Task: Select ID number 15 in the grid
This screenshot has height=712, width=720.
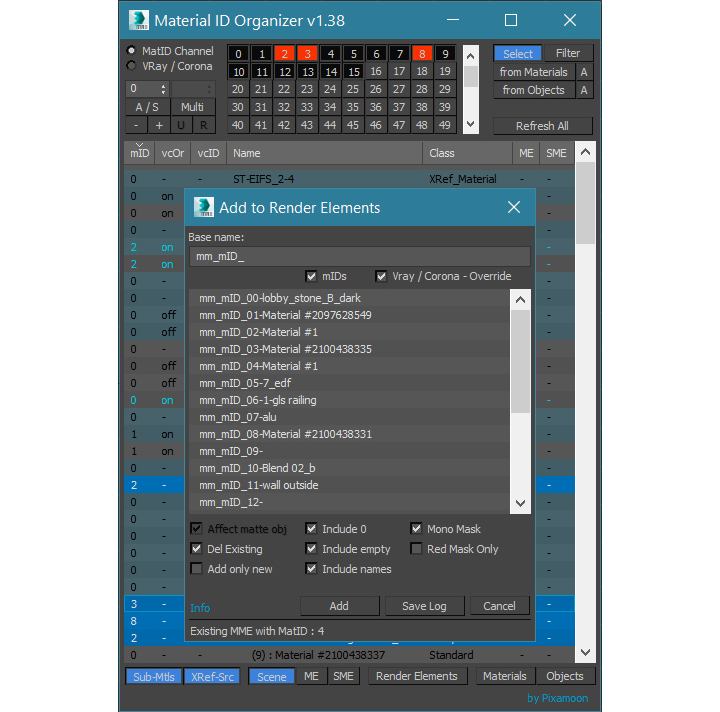Action: click(354, 72)
